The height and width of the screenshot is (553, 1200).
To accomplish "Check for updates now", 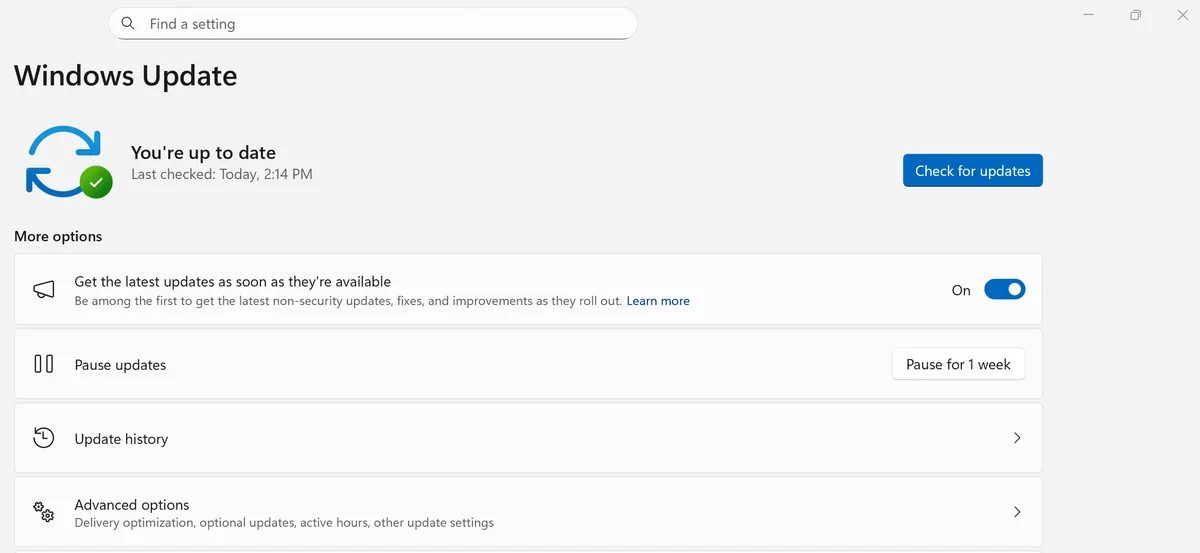I will tap(973, 171).
